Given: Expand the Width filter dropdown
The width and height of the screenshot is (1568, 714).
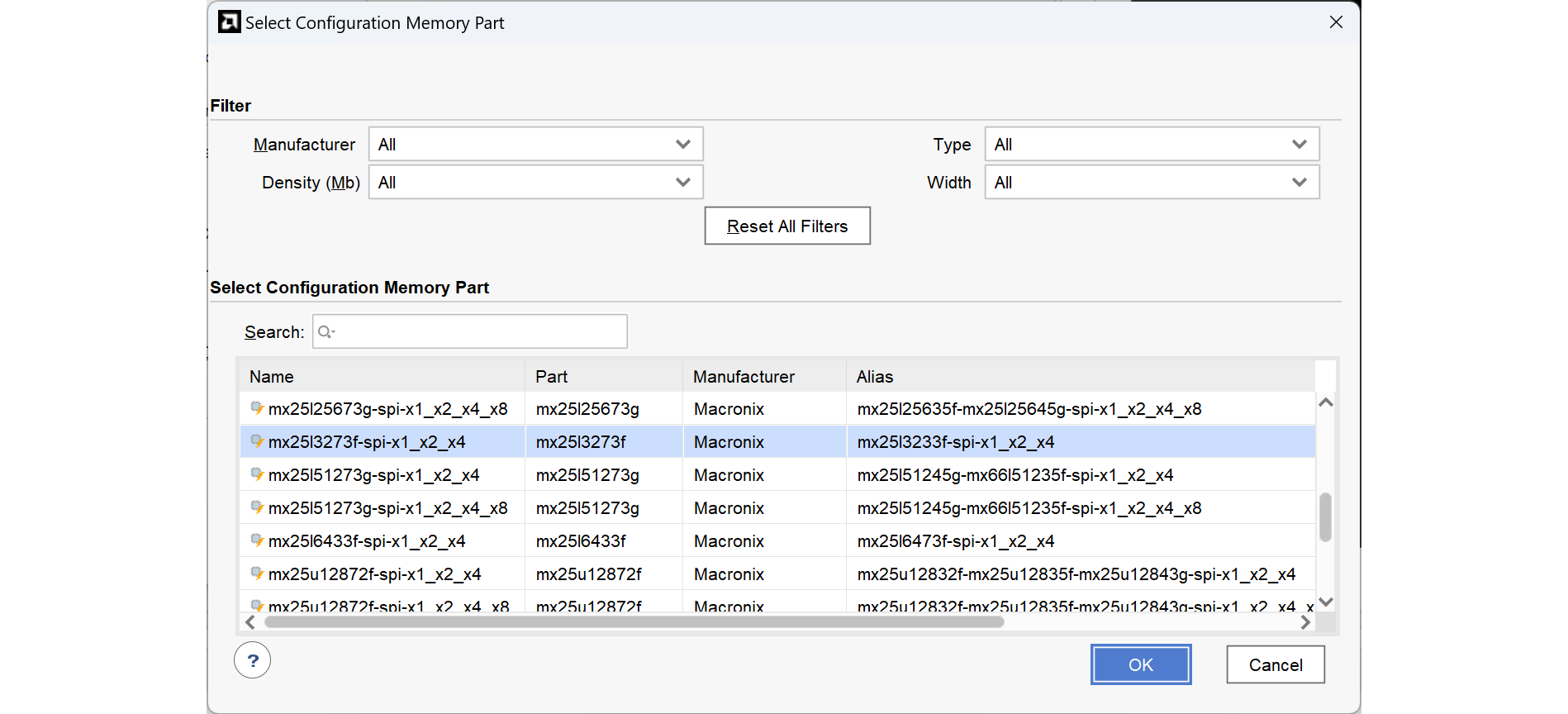Looking at the screenshot, I should (x=1151, y=183).
